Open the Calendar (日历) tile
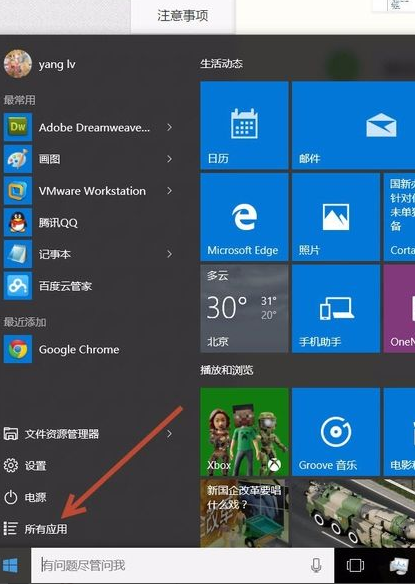This screenshot has width=415, height=584. point(244,126)
